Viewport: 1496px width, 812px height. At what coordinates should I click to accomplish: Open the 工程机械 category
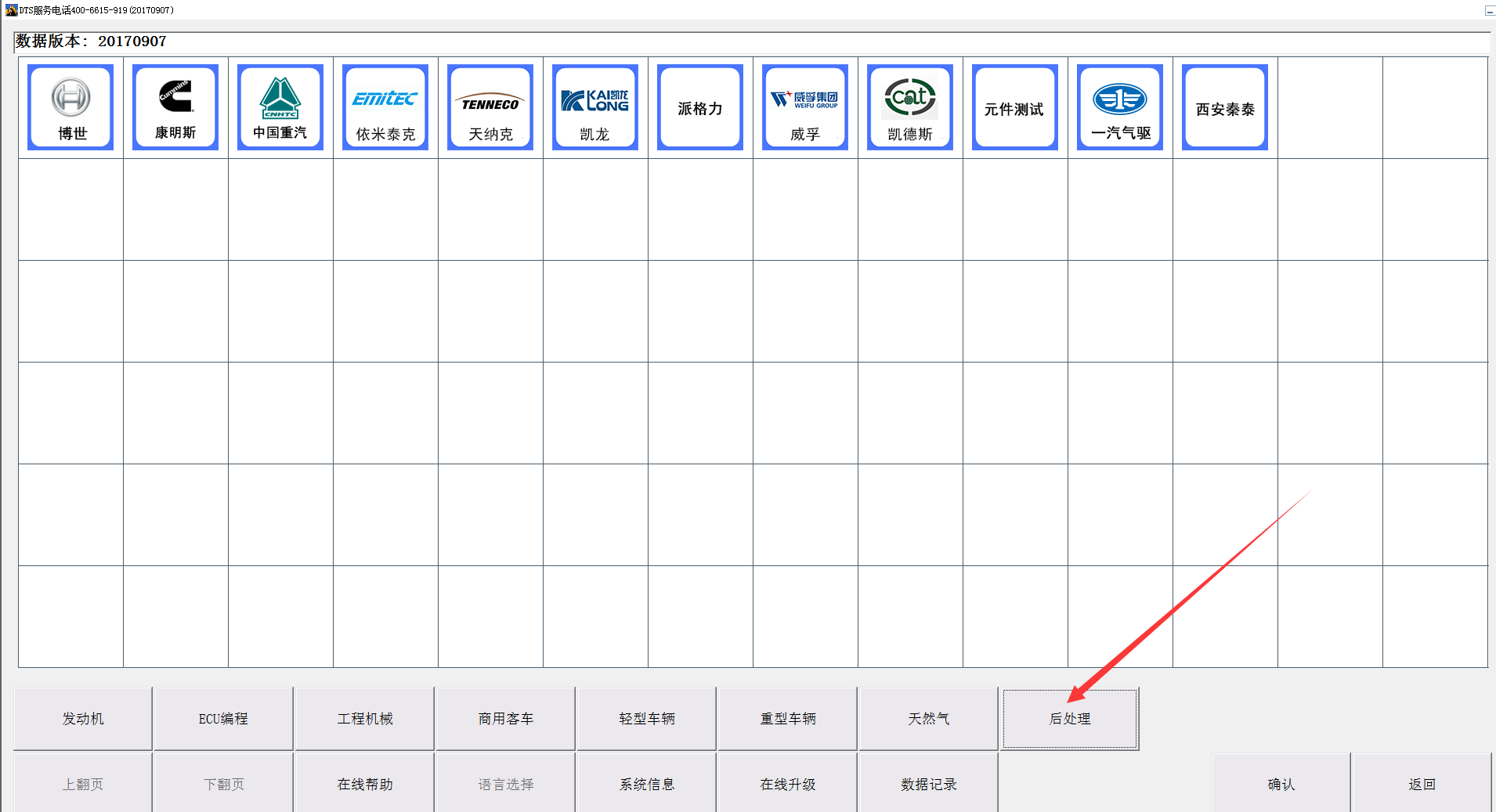365,719
